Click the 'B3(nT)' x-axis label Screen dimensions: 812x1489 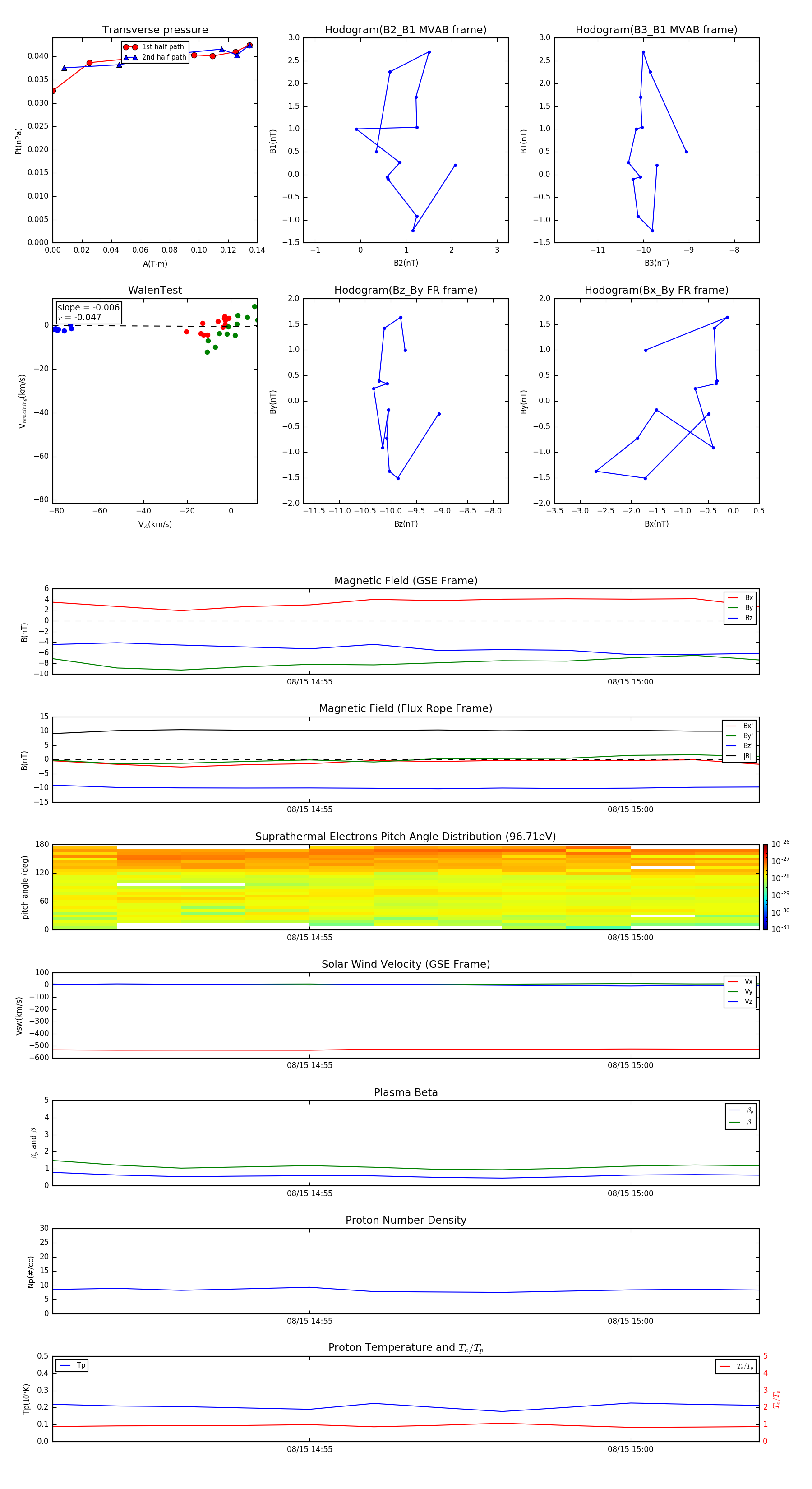656,263
